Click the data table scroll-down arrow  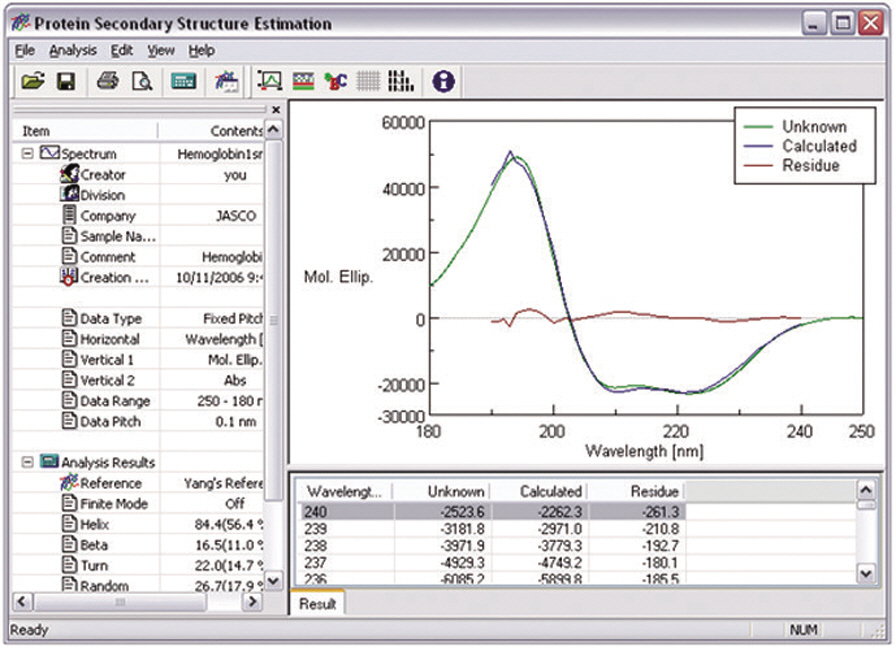point(867,573)
